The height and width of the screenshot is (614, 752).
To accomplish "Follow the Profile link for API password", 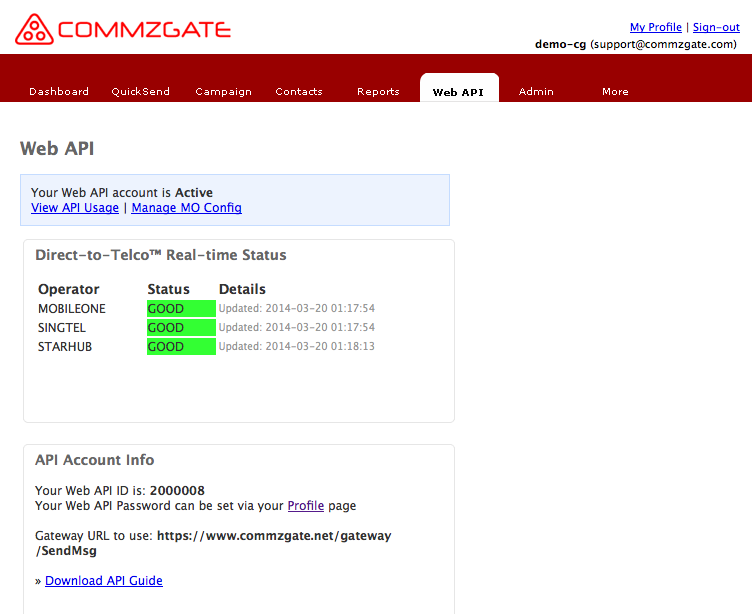I will click(x=306, y=506).
